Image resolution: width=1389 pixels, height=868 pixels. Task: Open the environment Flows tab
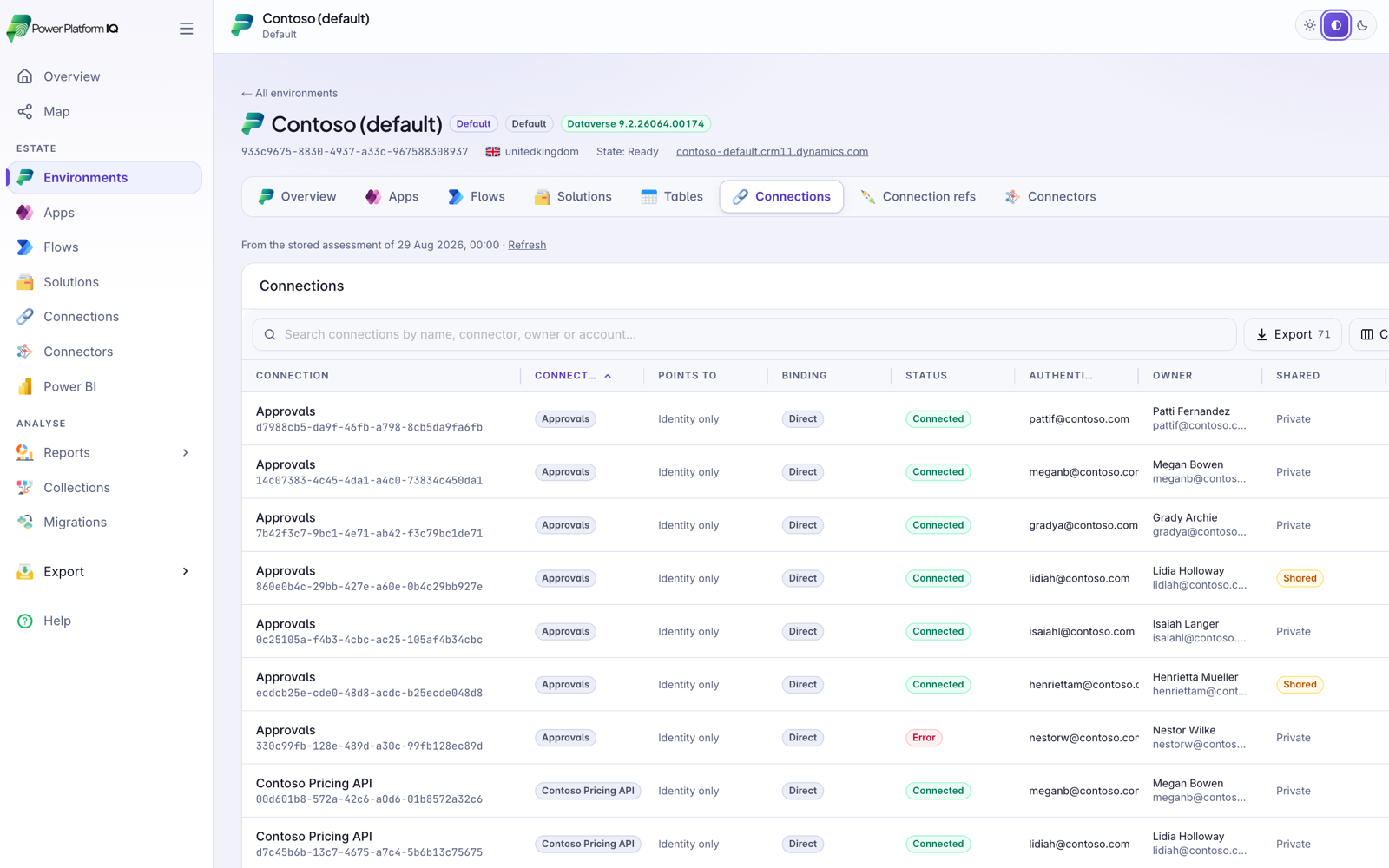click(477, 197)
